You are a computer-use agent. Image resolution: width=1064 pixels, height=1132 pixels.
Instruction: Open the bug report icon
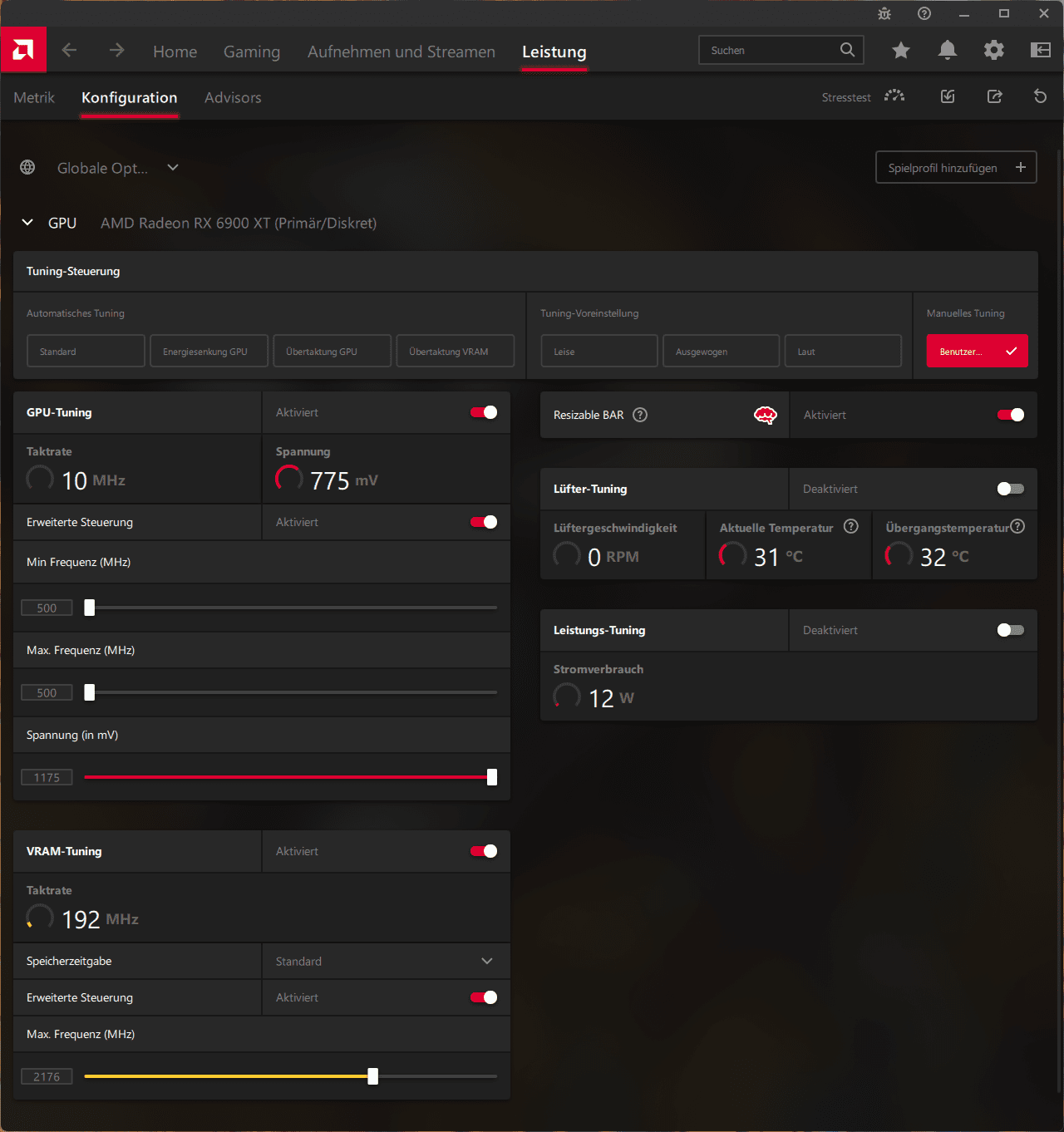(884, 13)
